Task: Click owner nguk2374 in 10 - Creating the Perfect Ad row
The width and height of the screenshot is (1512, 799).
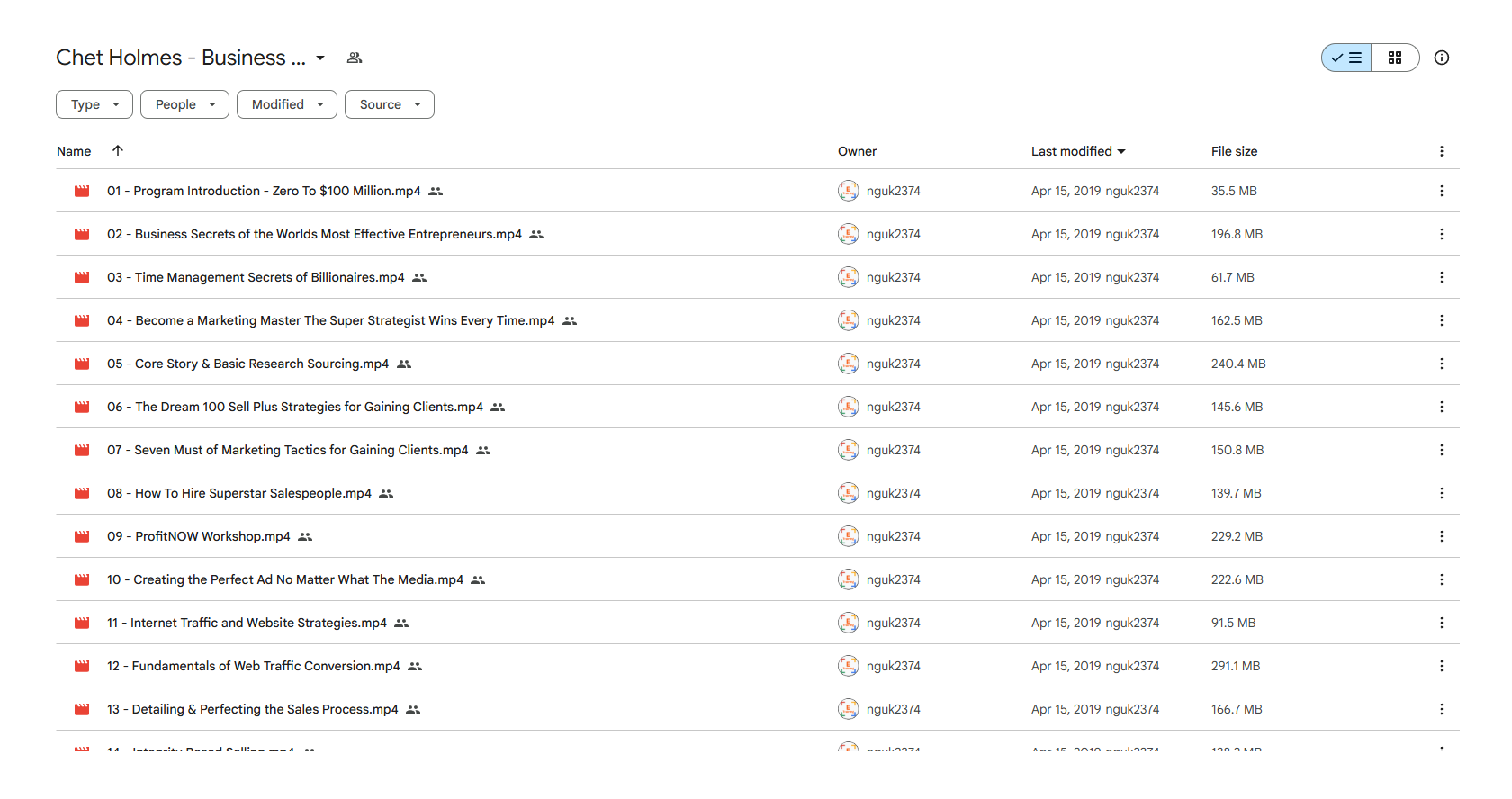Action: [894, 579]
